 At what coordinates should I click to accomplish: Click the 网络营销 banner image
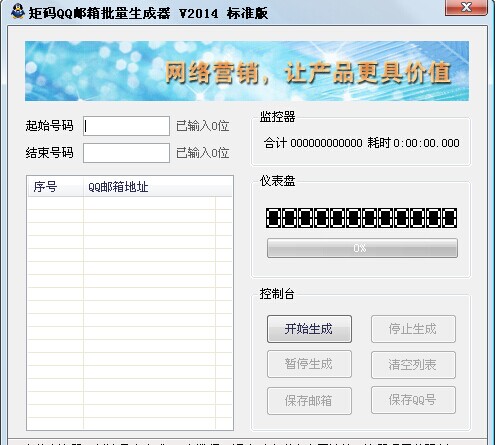(x=247, y=71)
